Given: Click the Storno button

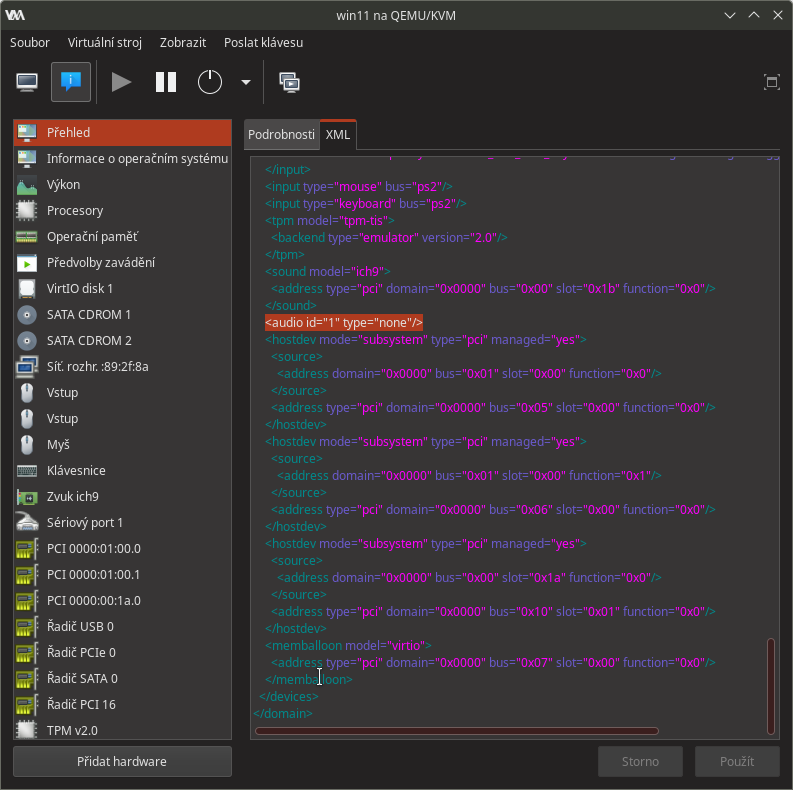Looking at the screenshot, I should 640,761.
